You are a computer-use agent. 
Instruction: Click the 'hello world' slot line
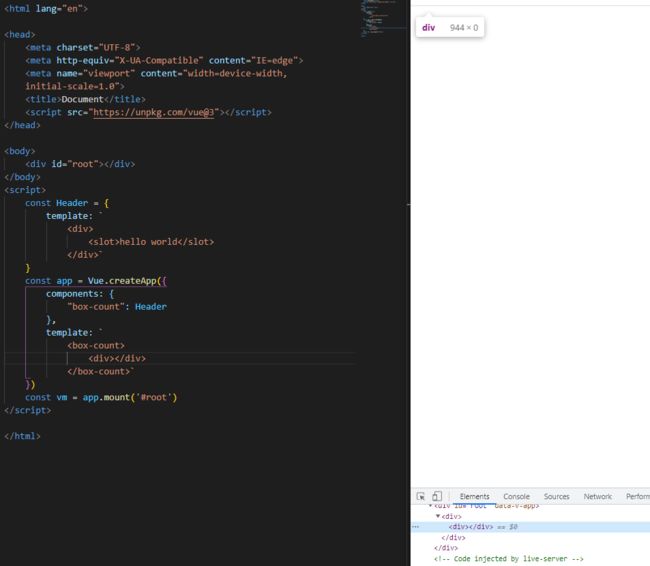[151, 242]
